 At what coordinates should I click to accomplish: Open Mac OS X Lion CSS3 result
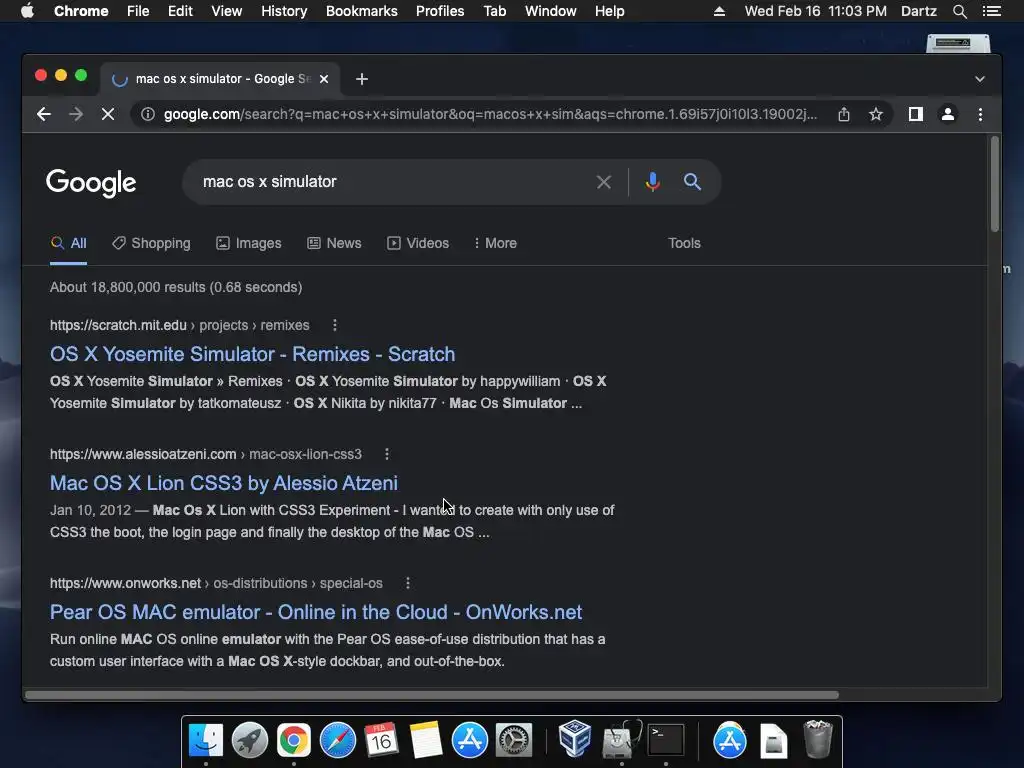(x=224, y=483)
